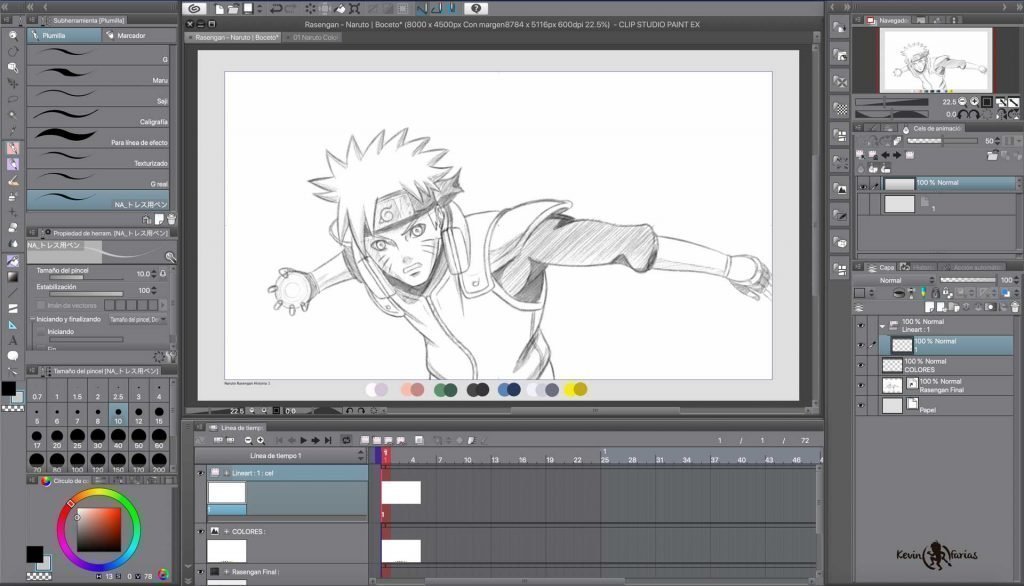Pick a color in the color wheel square
This screenshot has height=586, width=1024.
pos(99,530)
